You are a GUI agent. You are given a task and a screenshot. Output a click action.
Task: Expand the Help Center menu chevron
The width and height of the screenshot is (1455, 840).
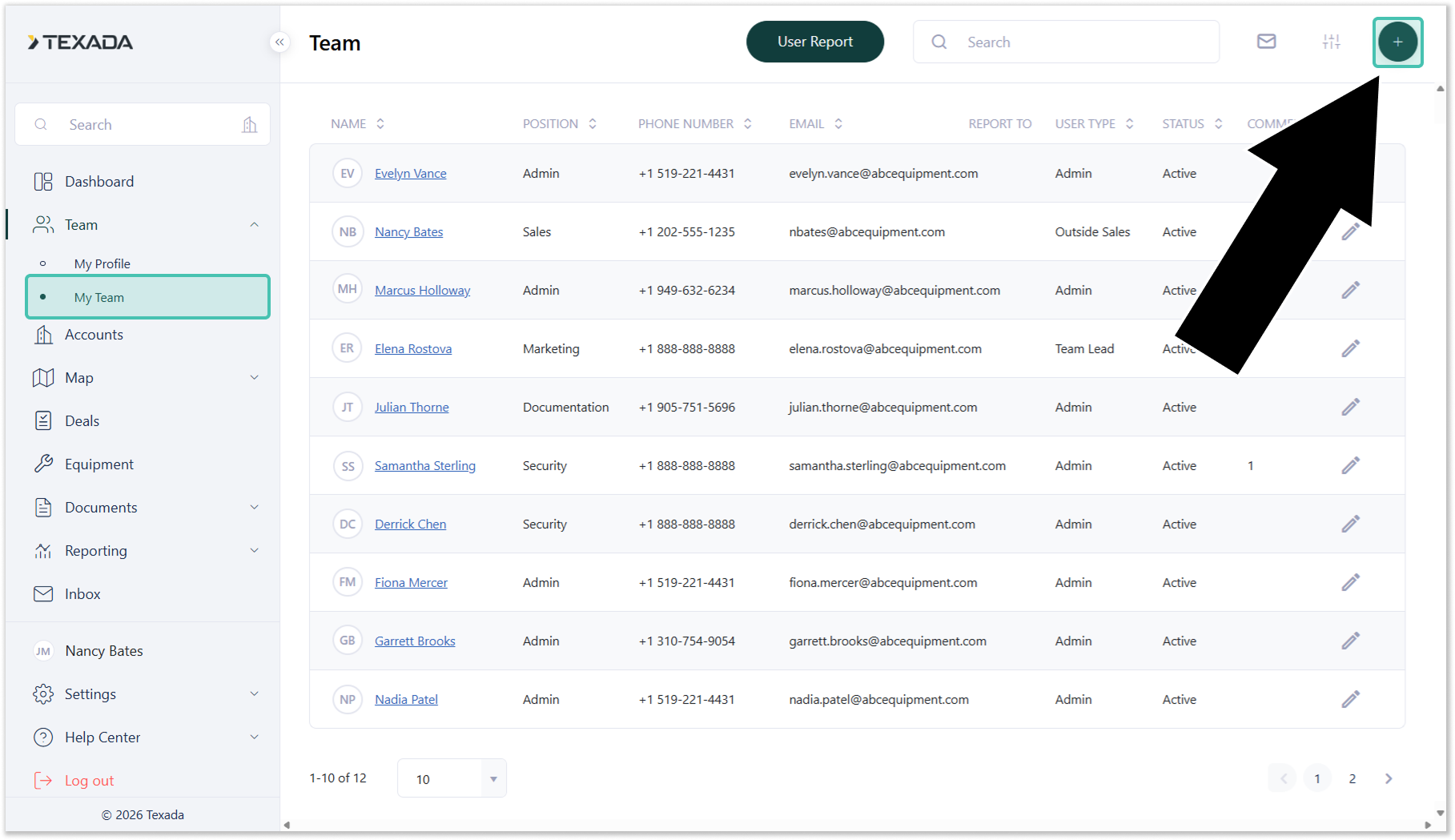255,738
